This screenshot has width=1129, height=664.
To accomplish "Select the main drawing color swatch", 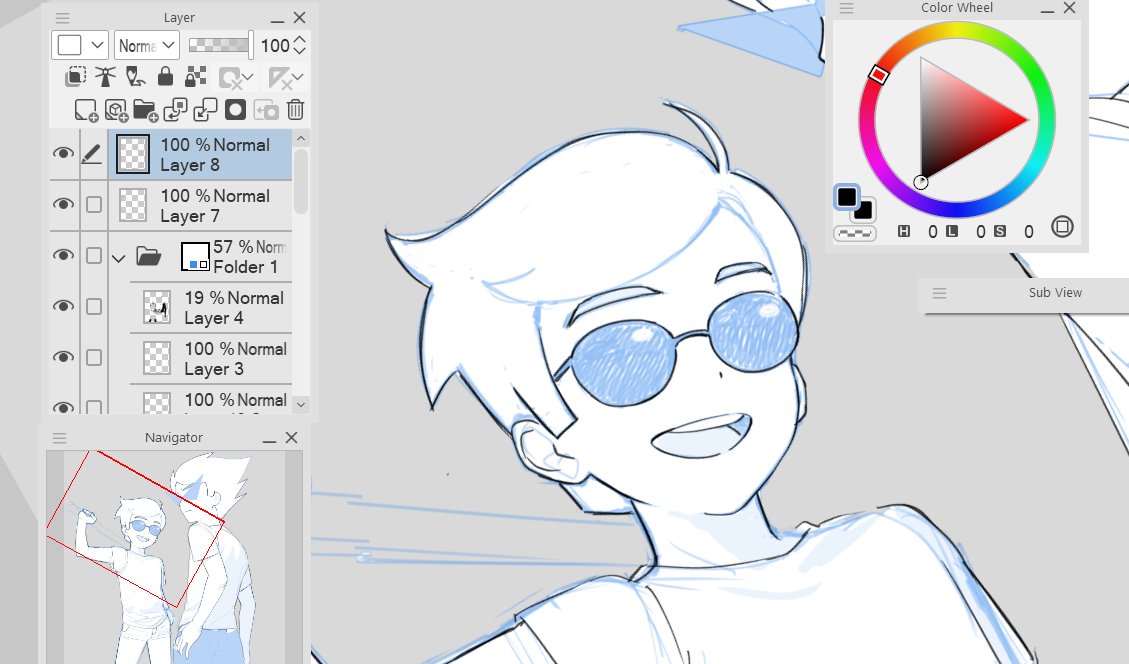I will click(847, 197).
